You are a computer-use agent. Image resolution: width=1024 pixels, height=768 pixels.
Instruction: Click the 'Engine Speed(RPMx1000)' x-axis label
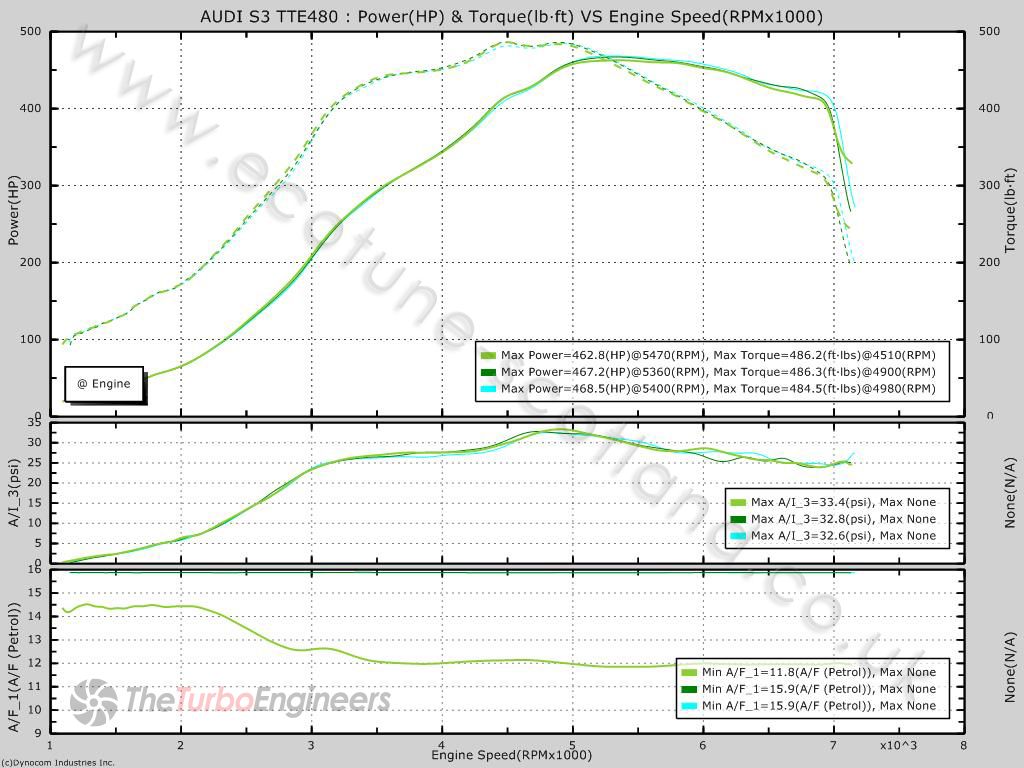[511, 755]
